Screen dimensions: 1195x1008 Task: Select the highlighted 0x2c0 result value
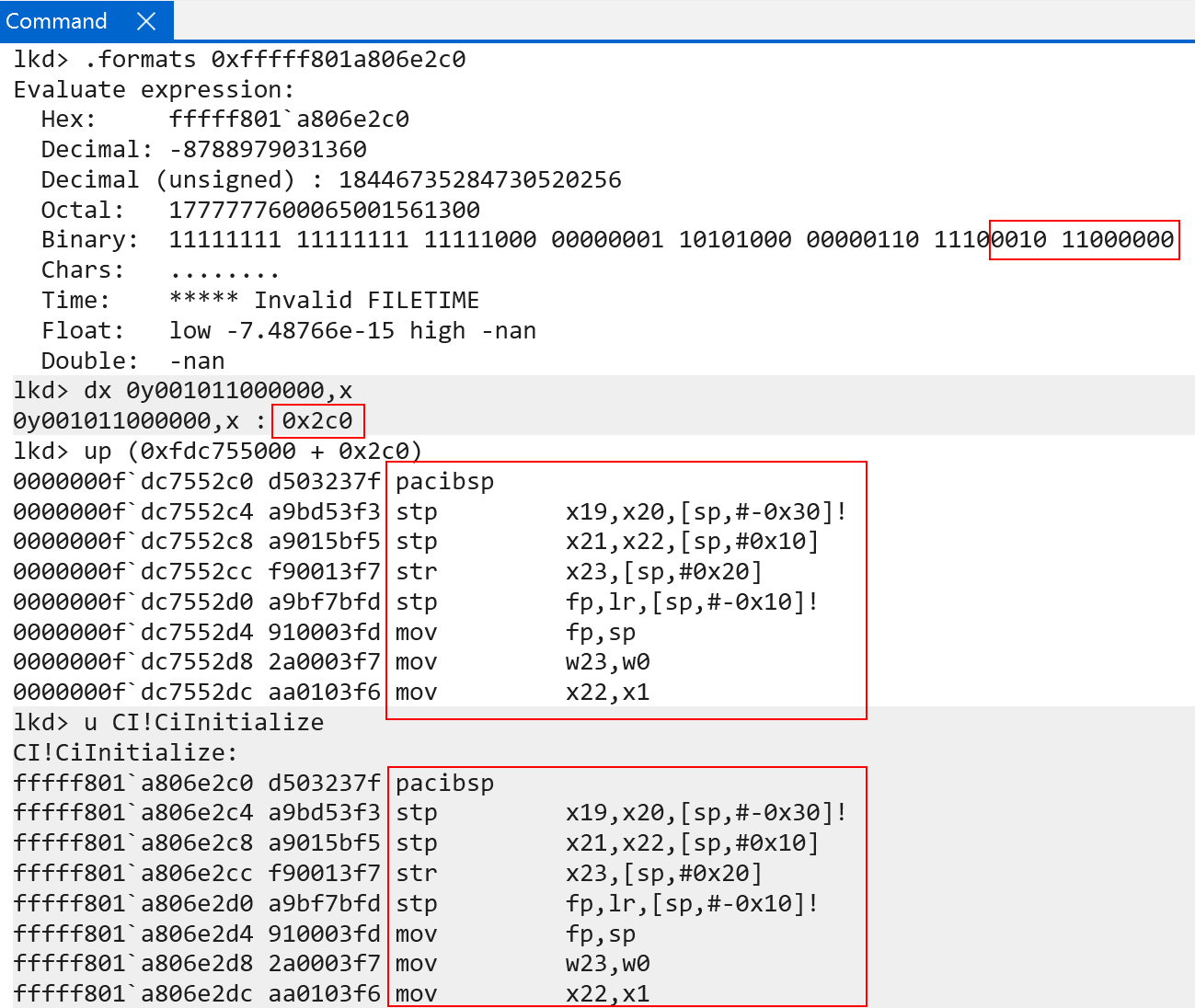317,421
